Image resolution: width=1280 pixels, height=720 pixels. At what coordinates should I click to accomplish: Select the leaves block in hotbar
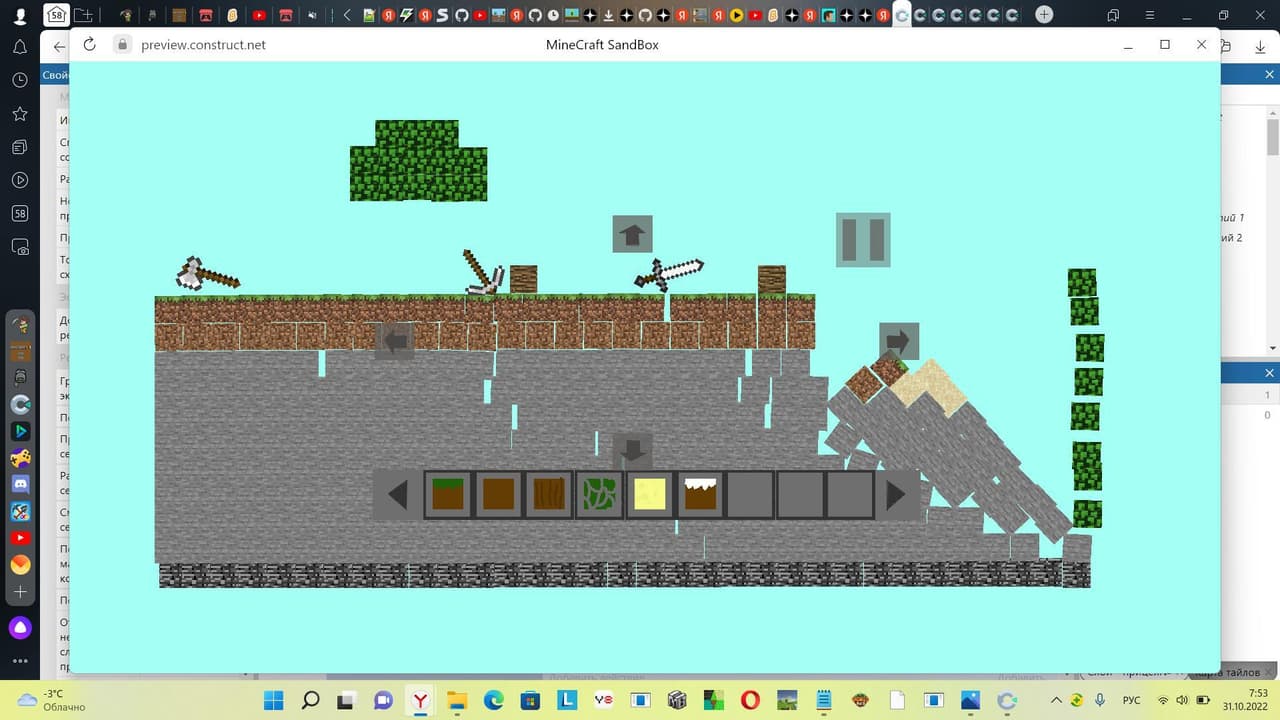pos(599,495)
